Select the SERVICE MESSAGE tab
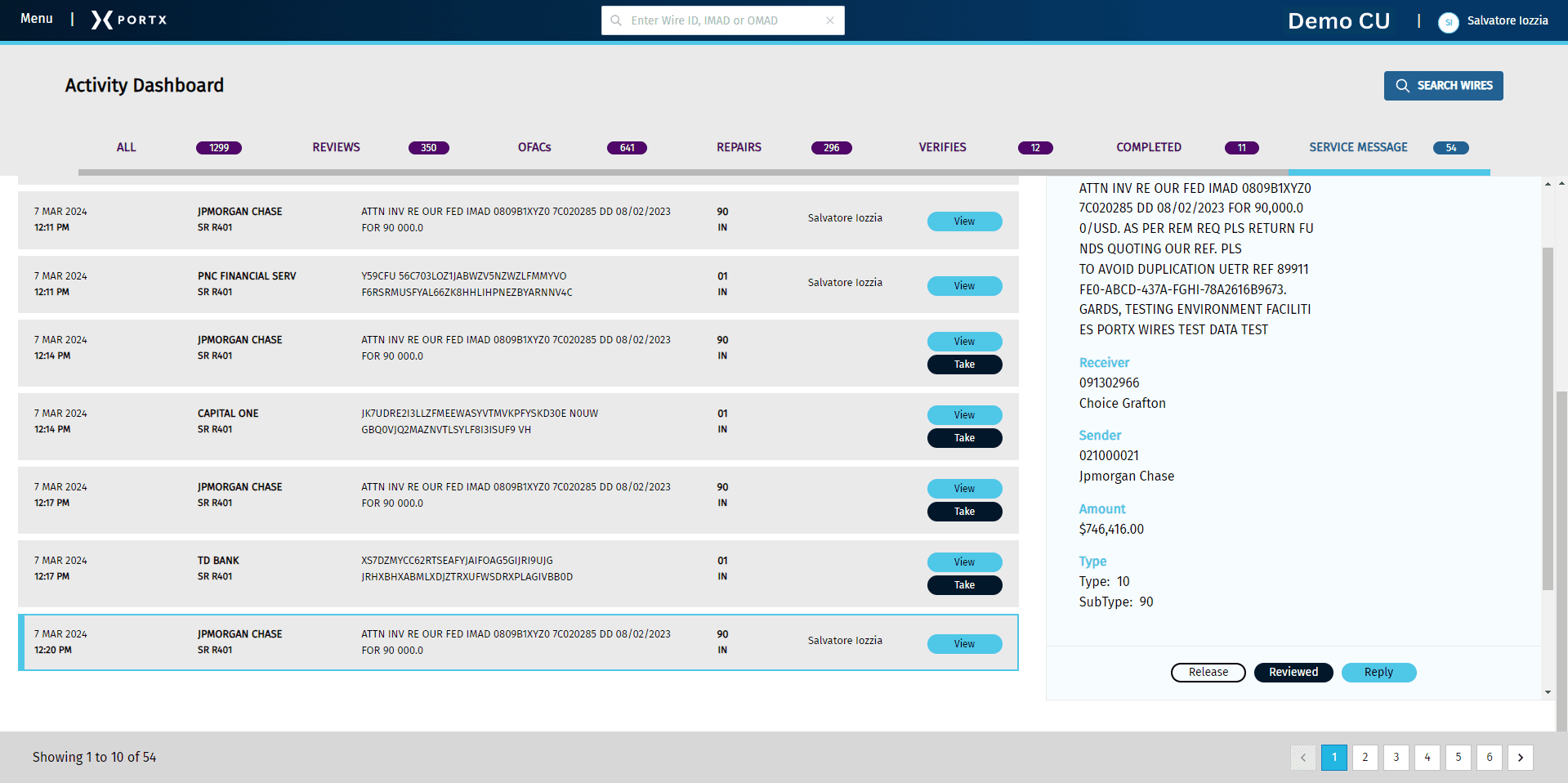The image size is (1568, 783). click(1358, 147)
